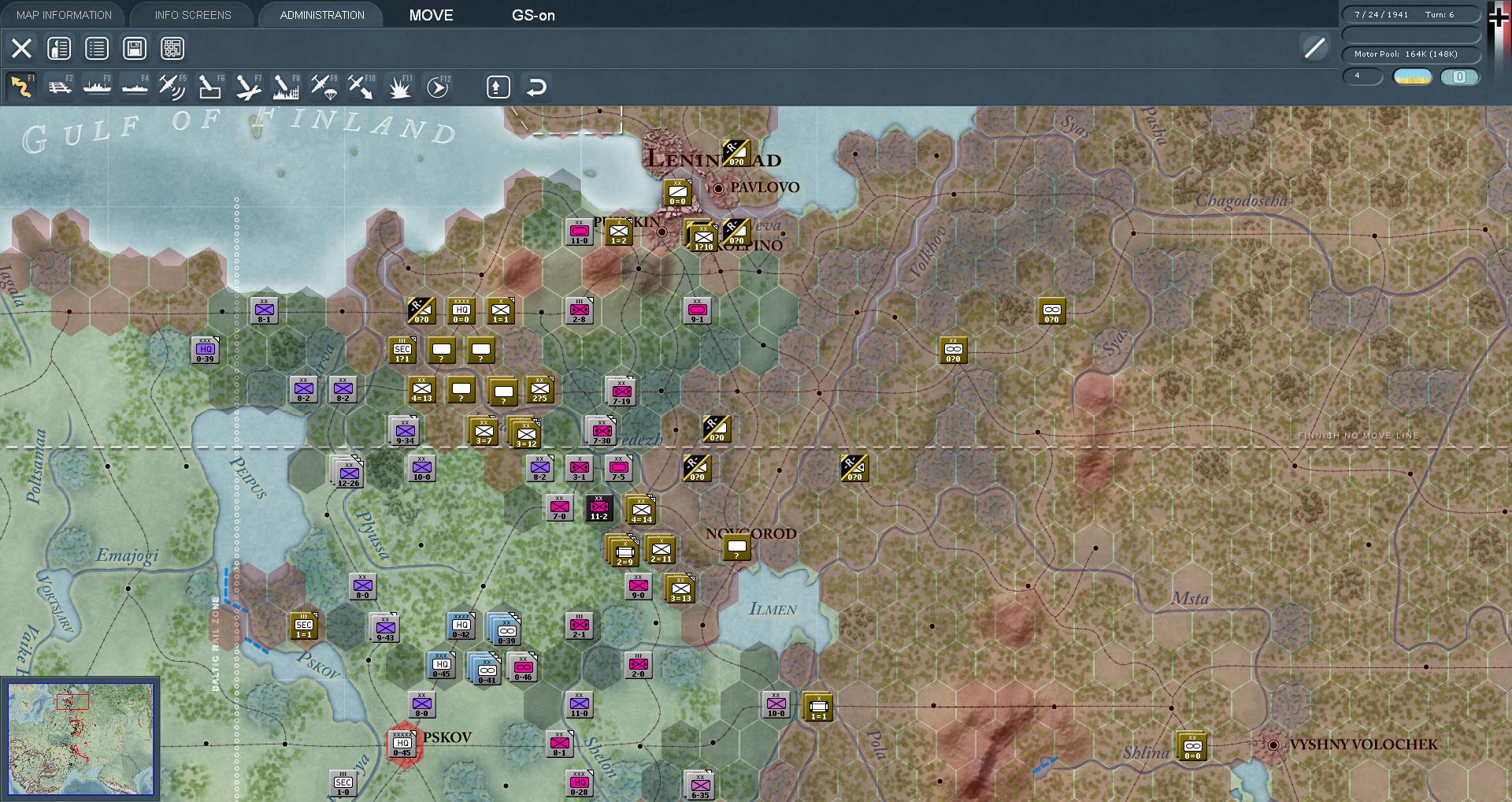Click the Vyshny Volochek city marker
The height and width of the screenshot is (802, 1512).
tap(1273, 744)
